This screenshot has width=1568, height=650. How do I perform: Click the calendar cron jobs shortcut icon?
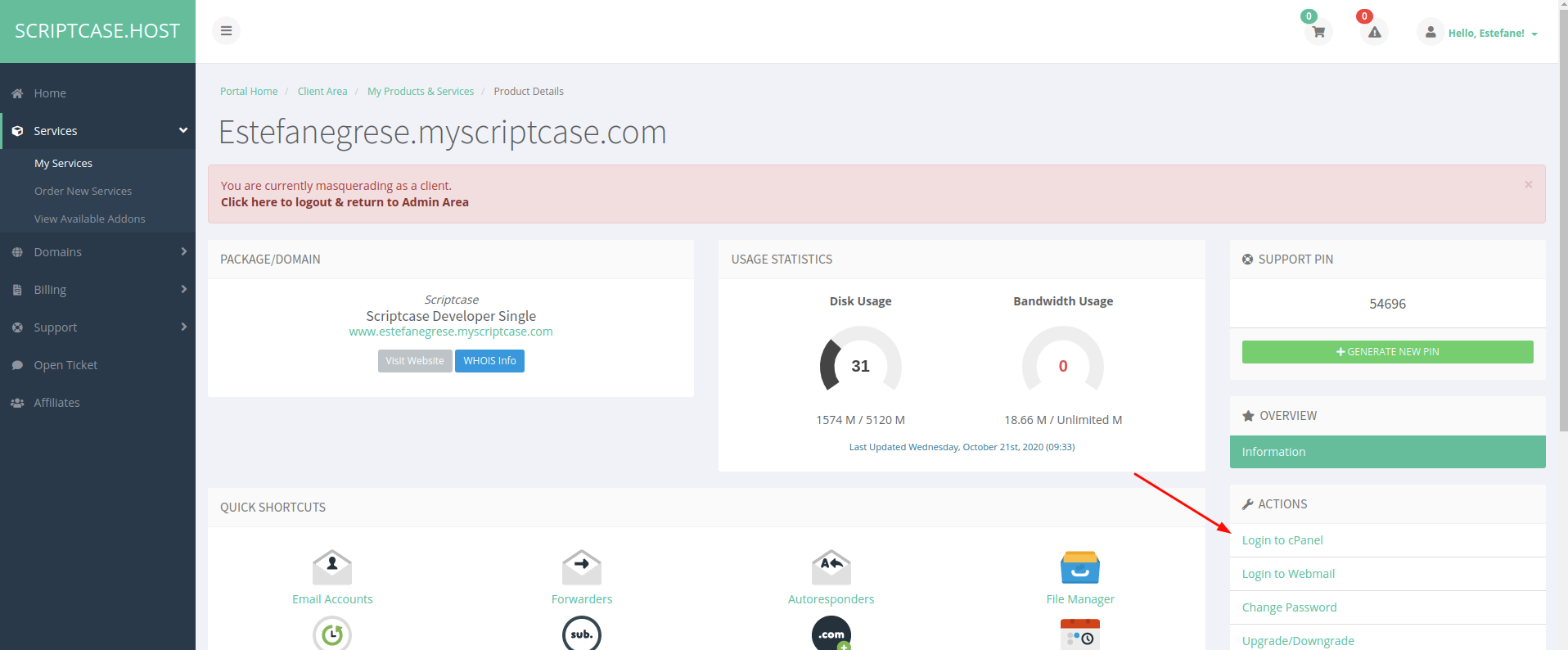tap(1080, 634)
